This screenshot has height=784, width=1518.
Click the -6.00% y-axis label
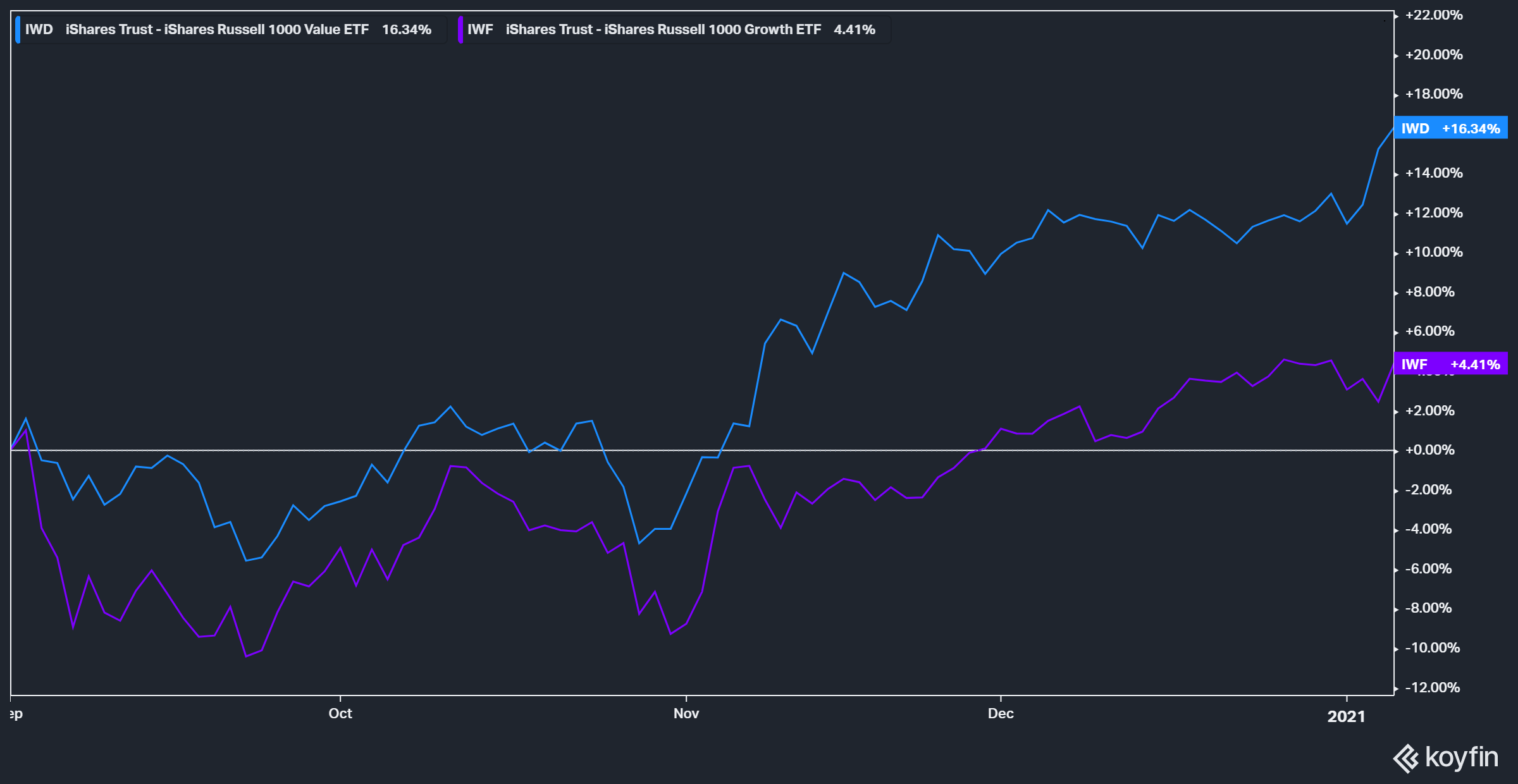point(1428,569)
